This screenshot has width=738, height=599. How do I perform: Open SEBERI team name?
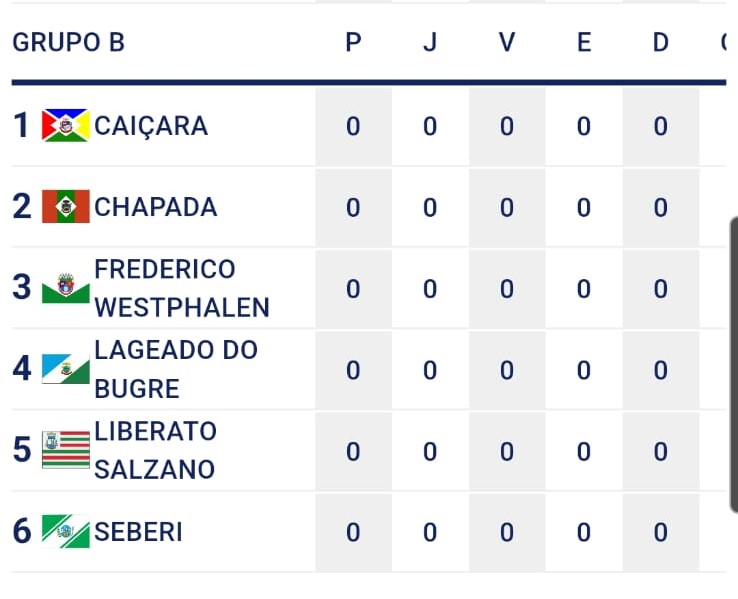click(138, 532)
